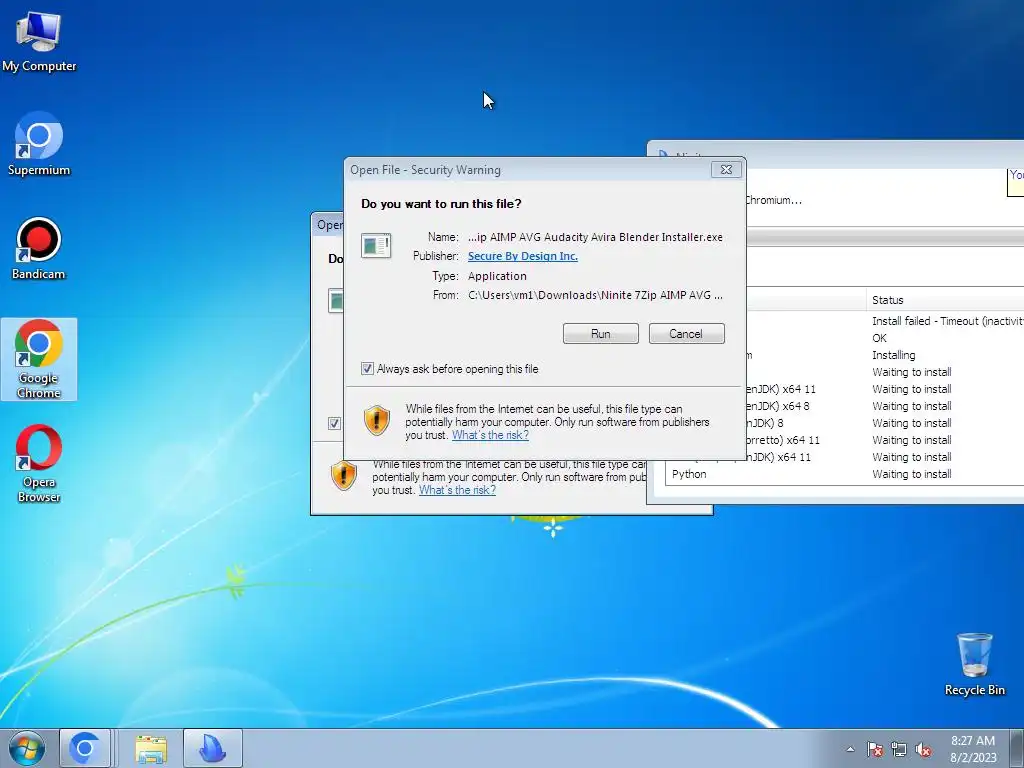Click Run in the Security Warning dialog
1024x768 pixels.
pos(600,334)
